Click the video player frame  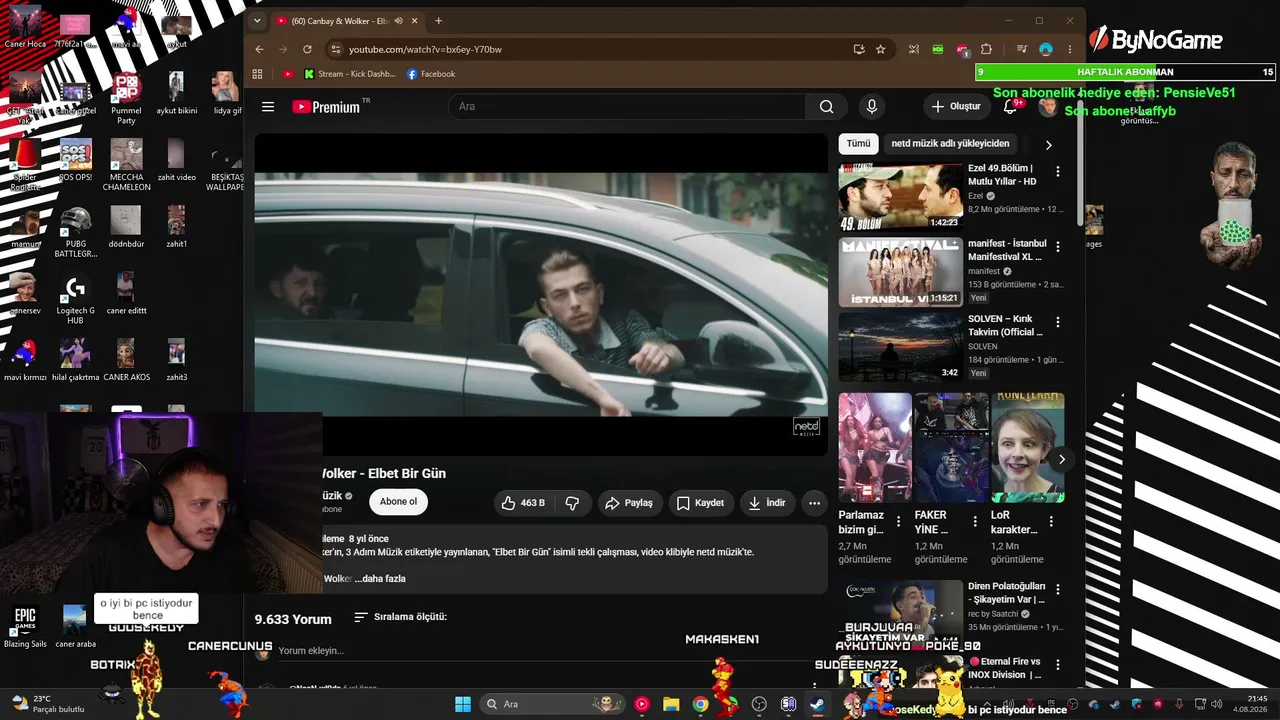tap(541, 295)
